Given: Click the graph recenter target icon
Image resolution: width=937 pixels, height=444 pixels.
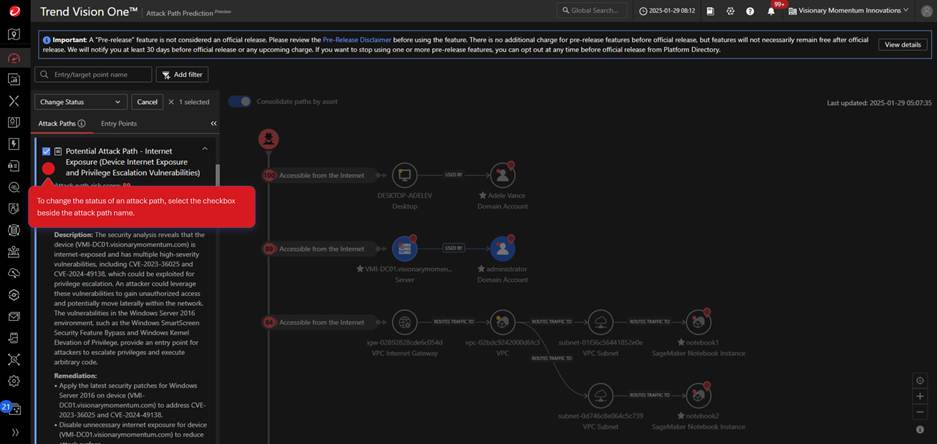Looking at the screenshot, I should coord(920,381).
